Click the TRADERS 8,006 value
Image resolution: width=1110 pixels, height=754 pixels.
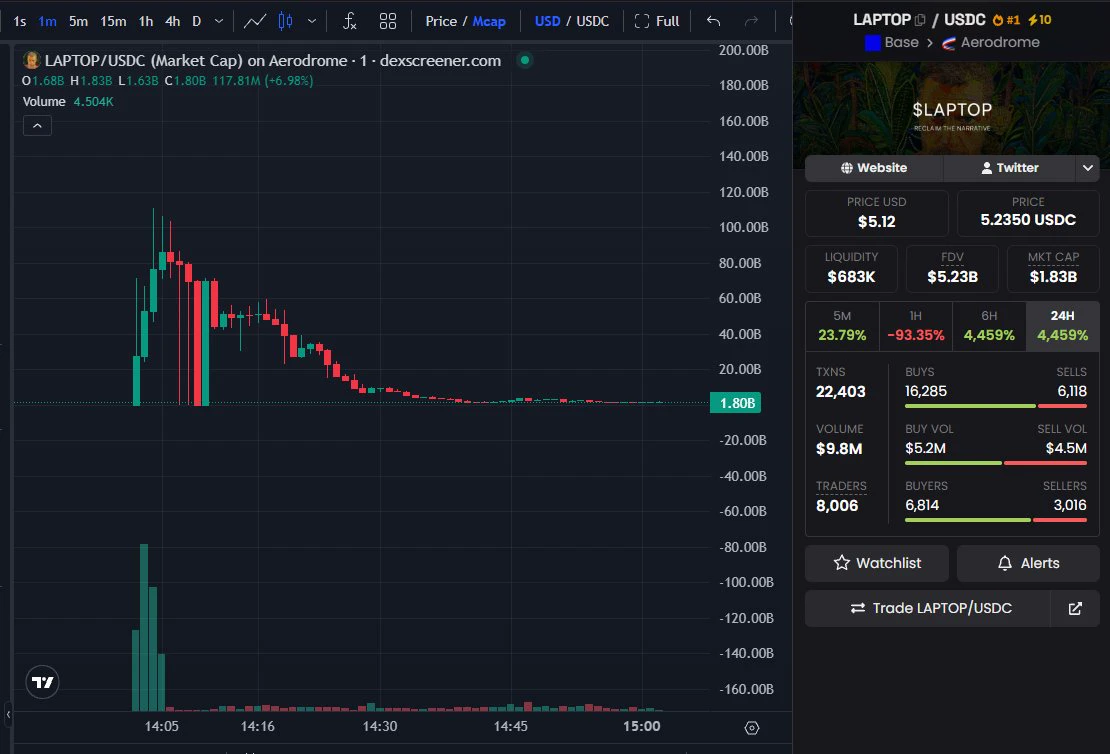pos(837,505)
